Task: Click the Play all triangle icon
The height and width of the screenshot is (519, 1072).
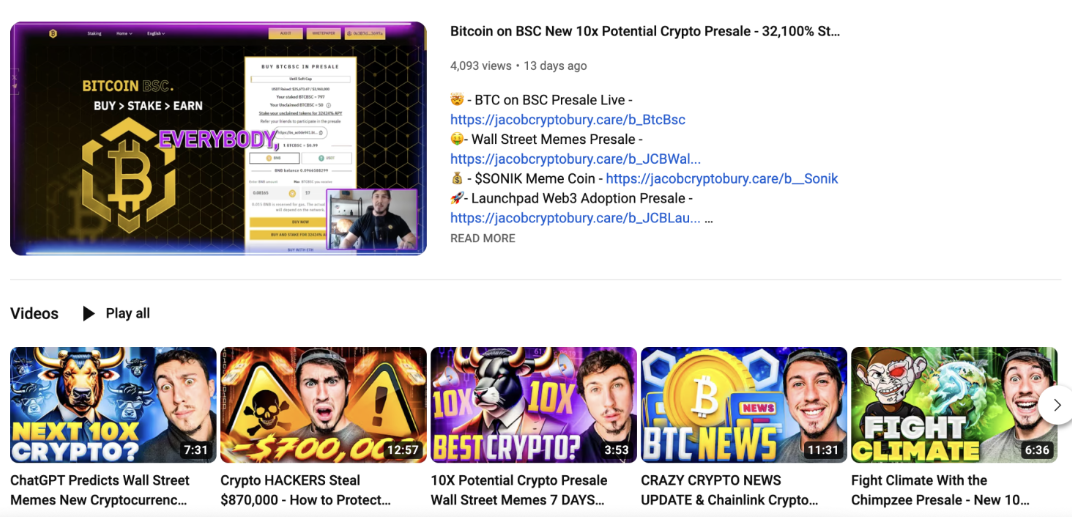Action: coord(89,314)
